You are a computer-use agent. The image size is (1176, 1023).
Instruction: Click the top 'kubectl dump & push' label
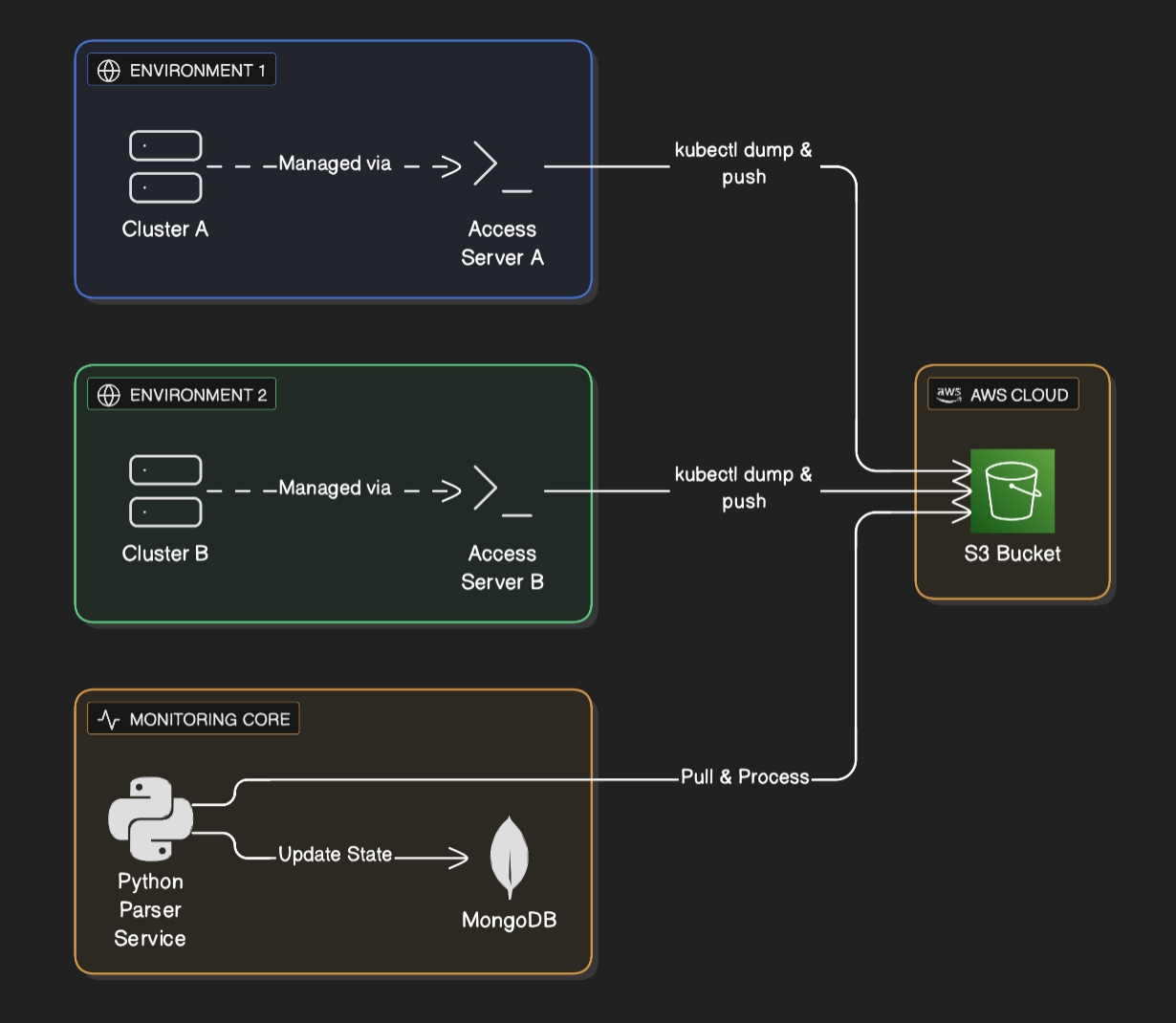(743, 163)
